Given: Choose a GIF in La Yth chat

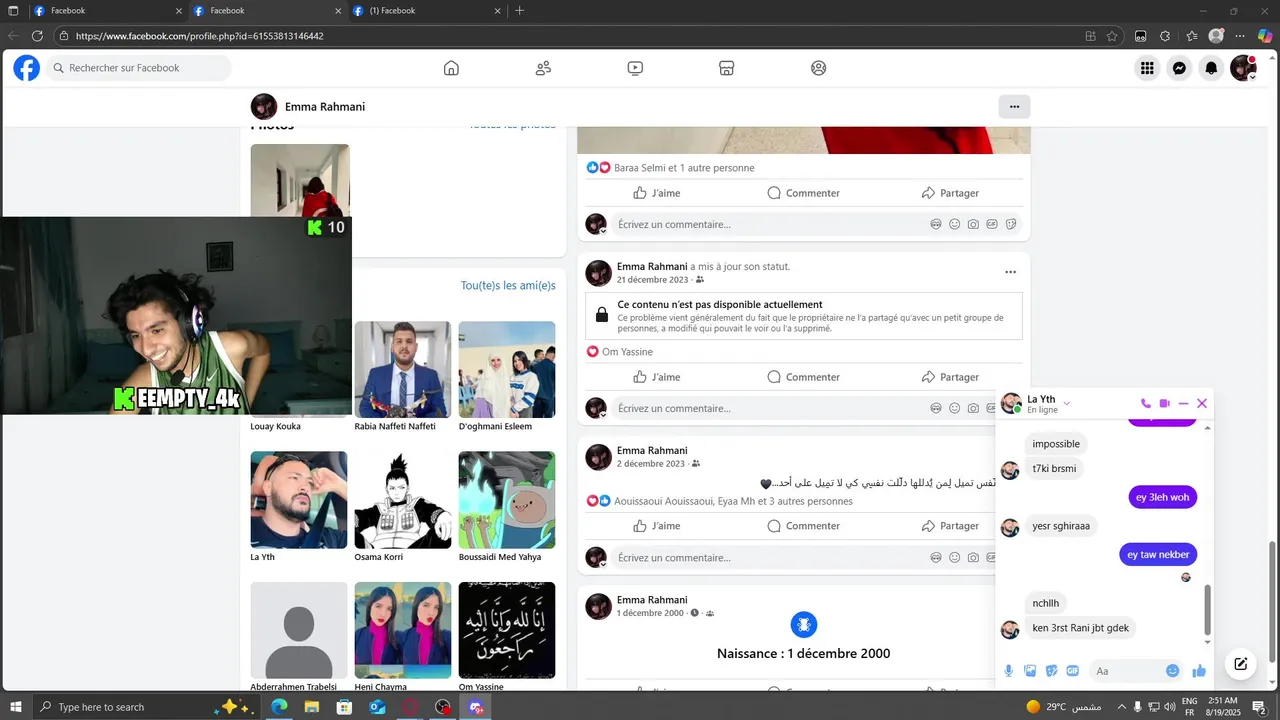Looking at the screenshot, I should [1073, 671].
